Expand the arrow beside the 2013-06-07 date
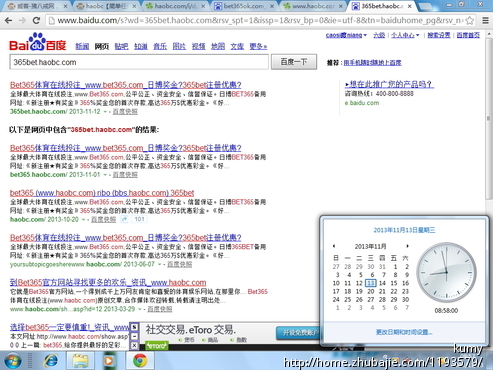 point(160,265)
